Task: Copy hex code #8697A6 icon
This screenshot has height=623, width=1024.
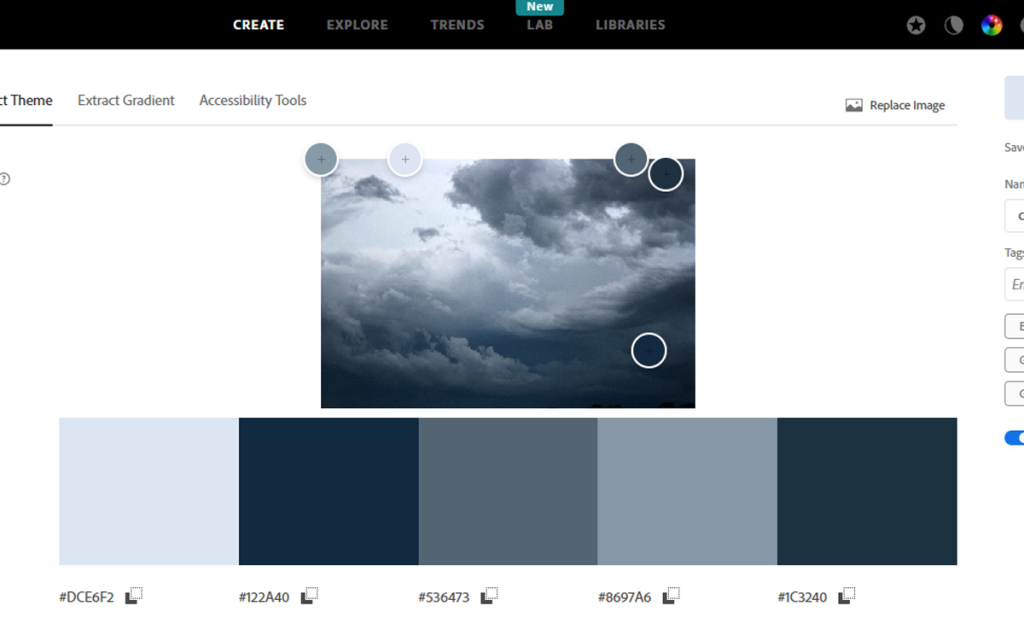Action: (x=671, y=596)
